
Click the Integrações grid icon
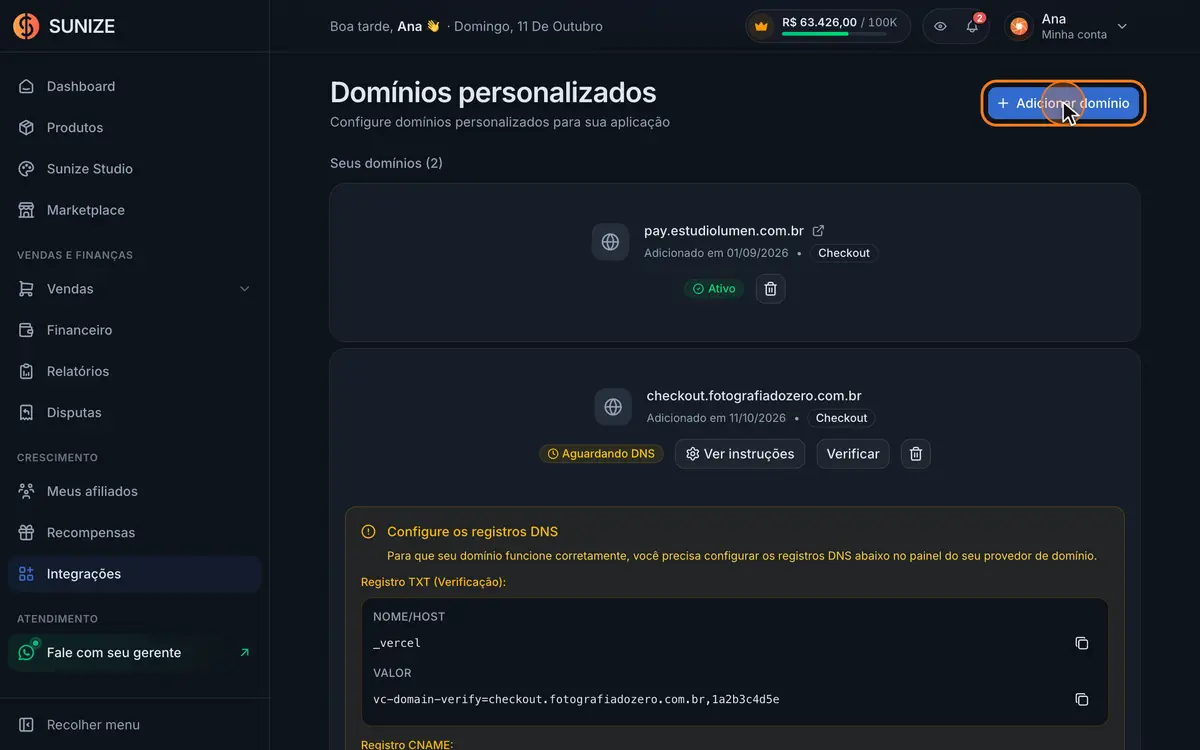tap(27, 574)
